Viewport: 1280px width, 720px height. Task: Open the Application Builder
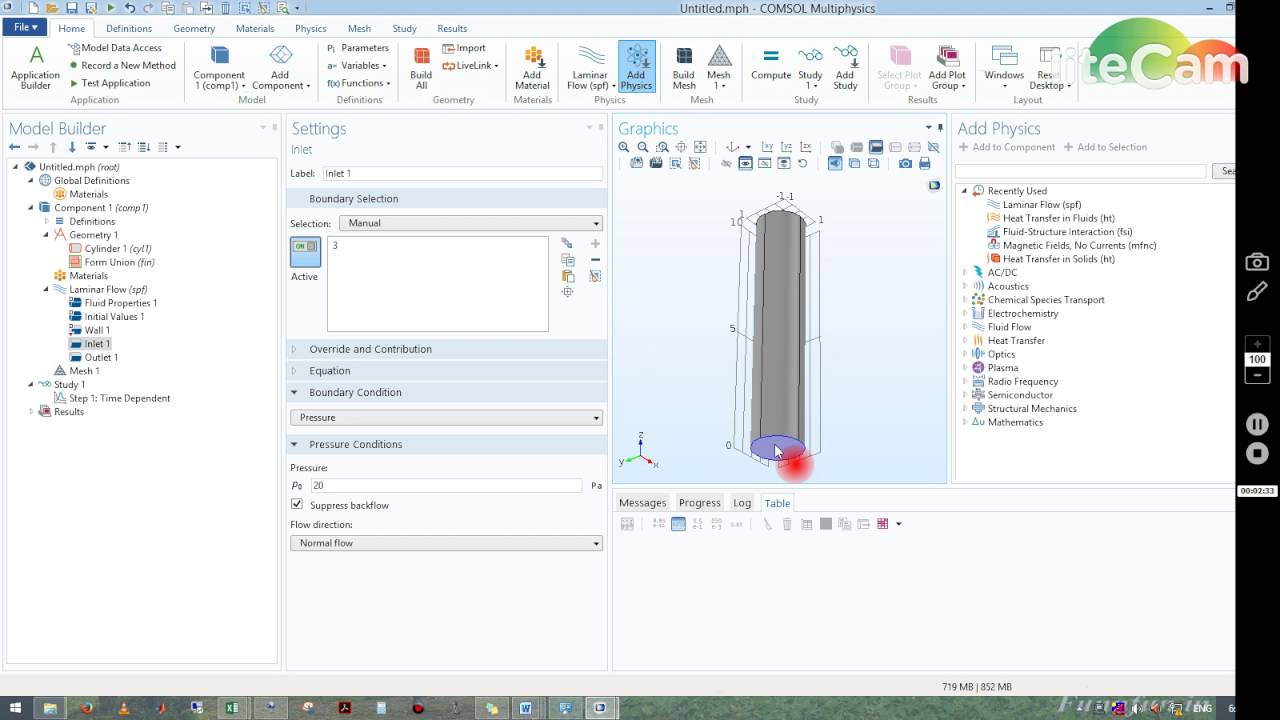(35, 68)
